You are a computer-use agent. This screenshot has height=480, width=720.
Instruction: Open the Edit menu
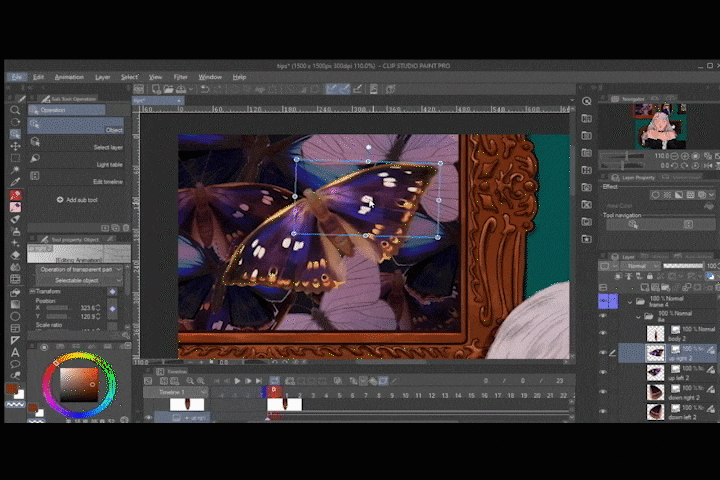pos(39,77)
